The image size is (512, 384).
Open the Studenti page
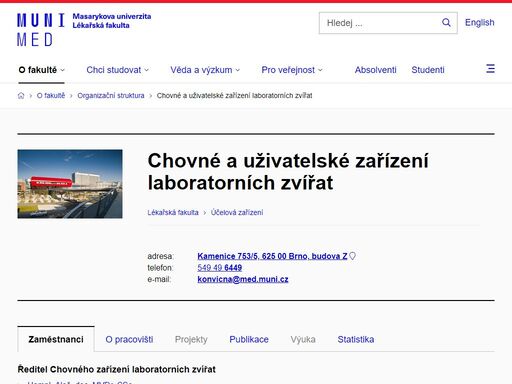tap(428, 70)
